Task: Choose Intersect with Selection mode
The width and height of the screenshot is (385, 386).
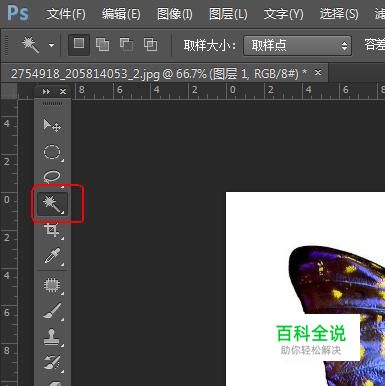Action: click(x=150, y=44)
